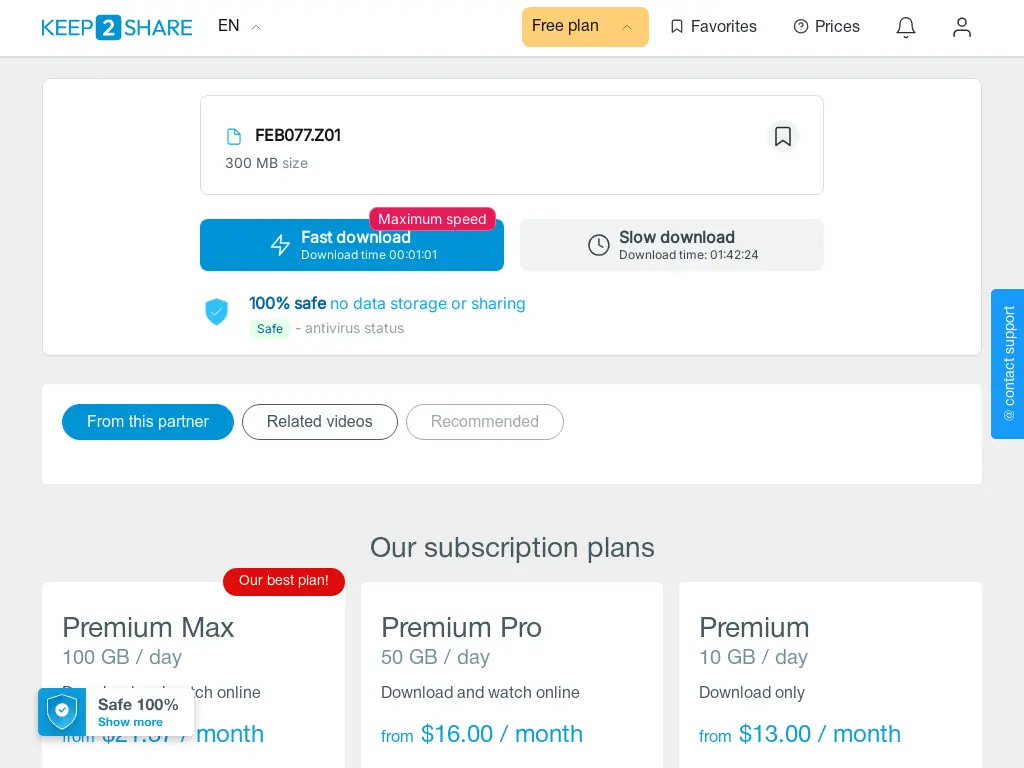This screenshot has height=768, width=1024.
Task: Go to the Prices page
Action: tap(826, 27)
